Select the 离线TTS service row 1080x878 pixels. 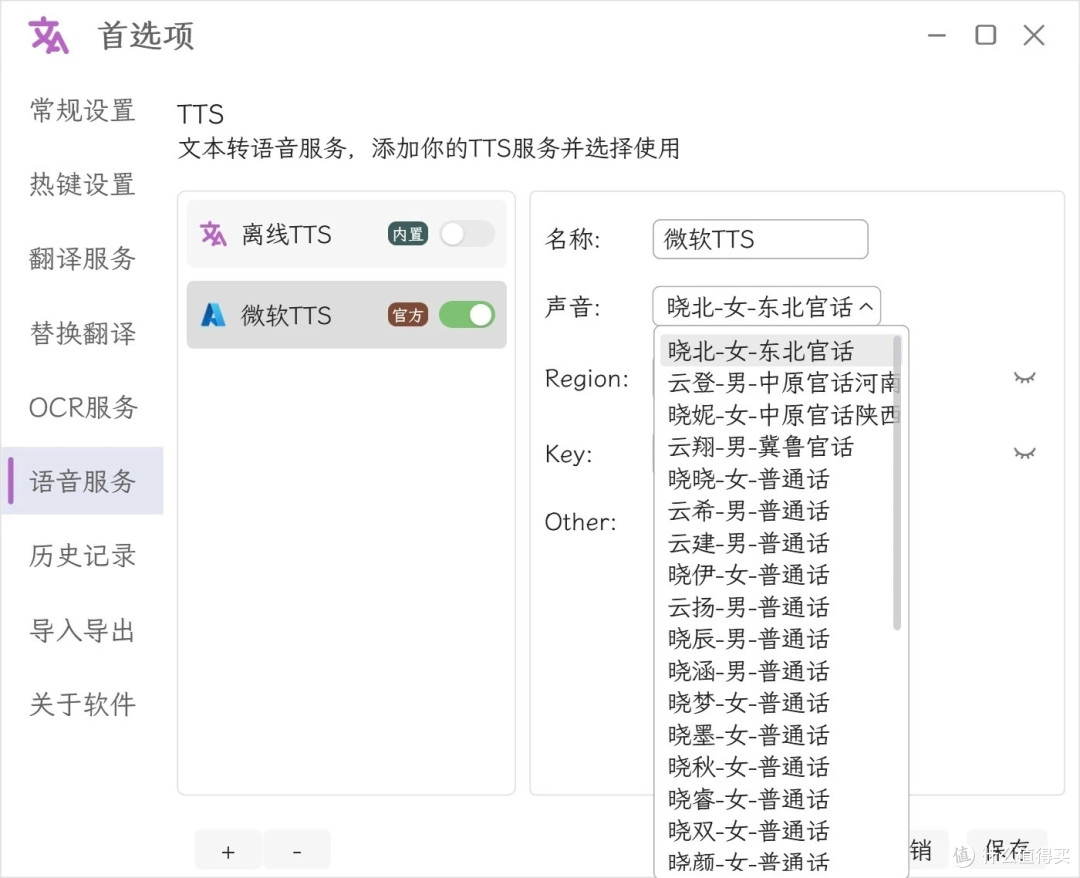point(346,234)
